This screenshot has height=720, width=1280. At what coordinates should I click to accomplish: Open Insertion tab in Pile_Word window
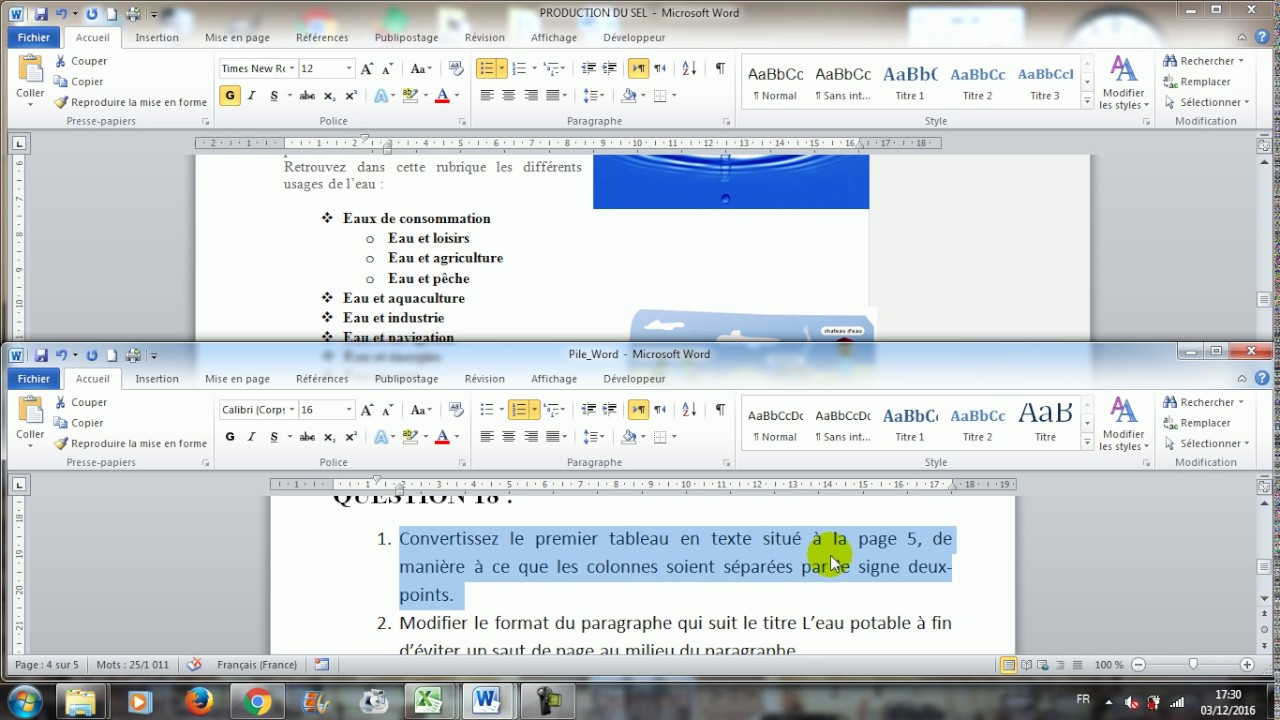coord(157,379)
